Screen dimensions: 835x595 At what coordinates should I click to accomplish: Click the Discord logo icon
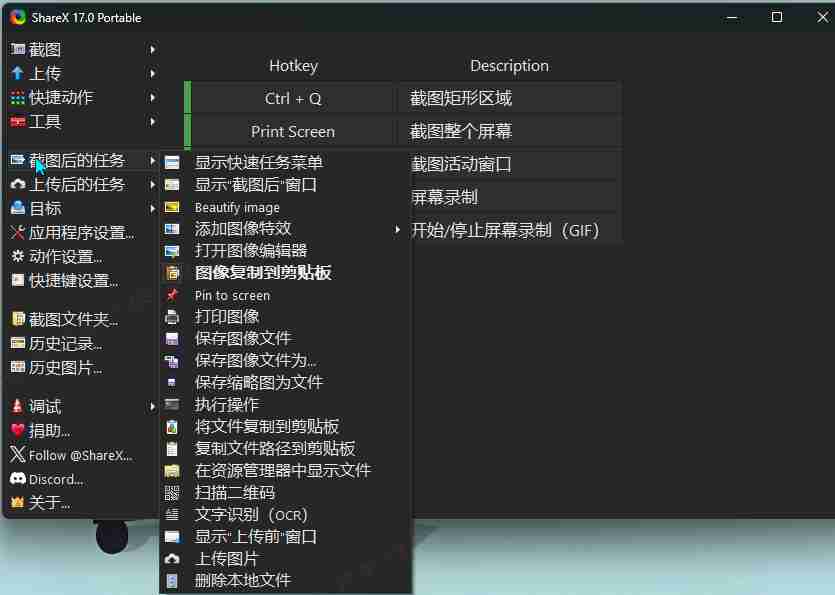[17, 479]
